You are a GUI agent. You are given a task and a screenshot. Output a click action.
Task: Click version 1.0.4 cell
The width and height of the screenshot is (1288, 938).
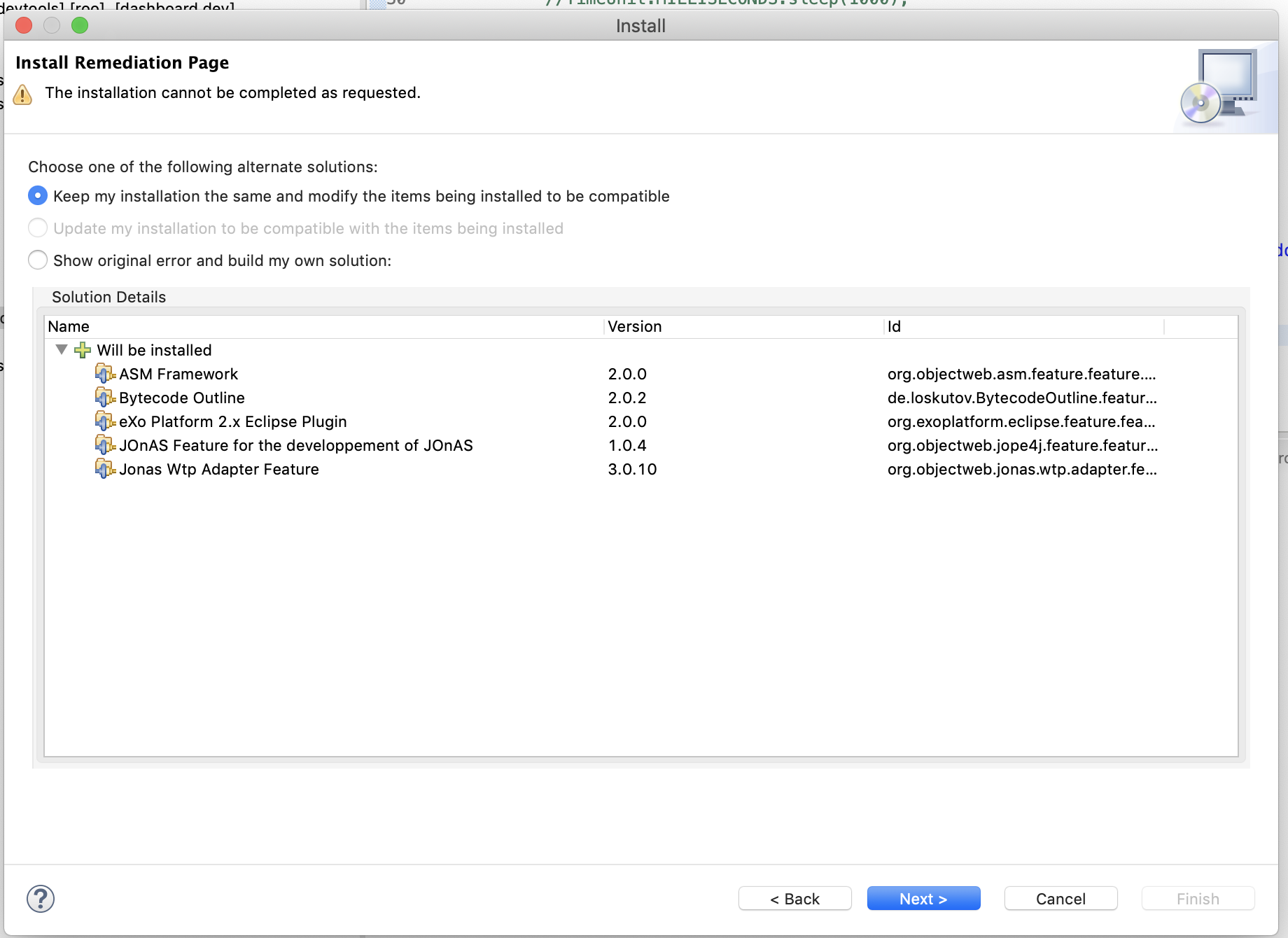click(x=627, y=445)
